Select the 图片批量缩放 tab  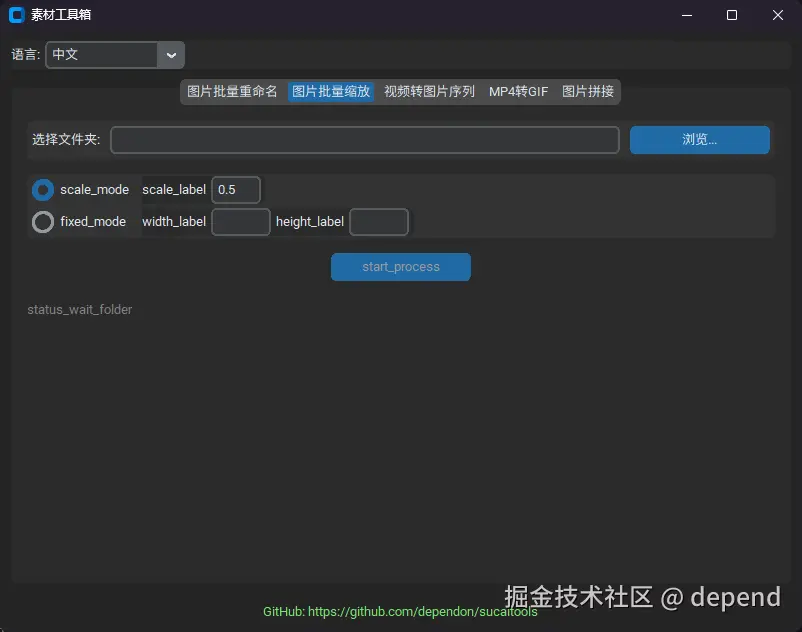[x=330, y=92]
